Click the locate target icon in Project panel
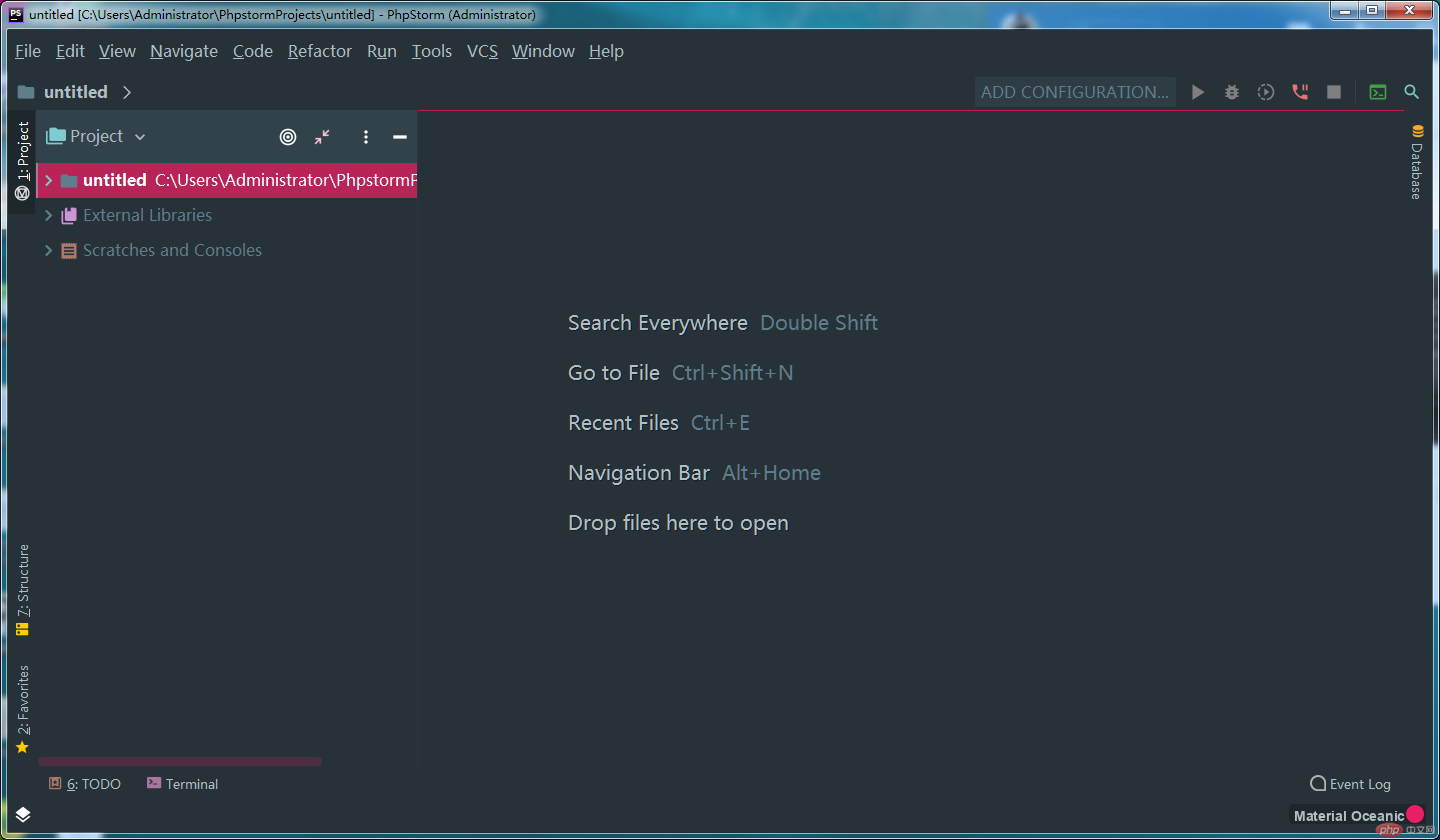1440x840 pixels. (288, 137)
